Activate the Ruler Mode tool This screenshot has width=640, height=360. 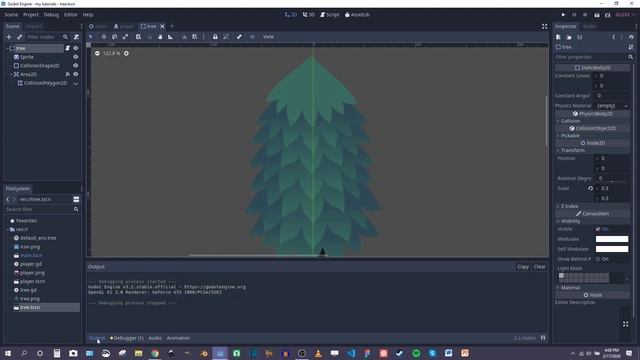171,37
